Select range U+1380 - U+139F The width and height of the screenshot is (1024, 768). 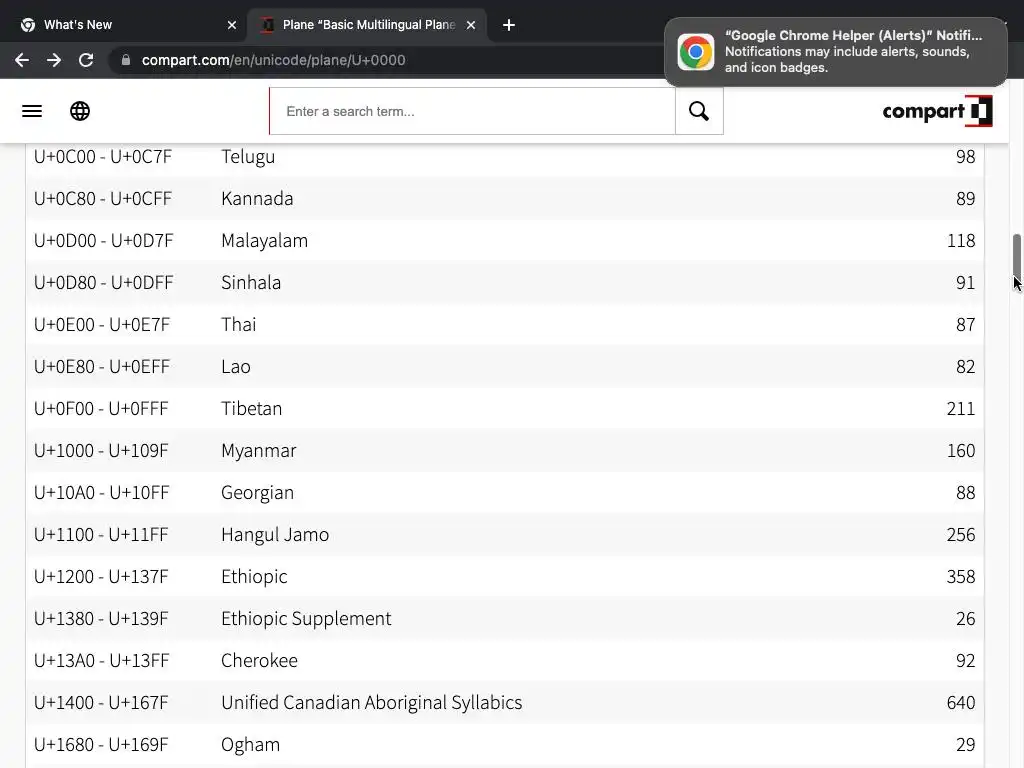coord(101,618)
